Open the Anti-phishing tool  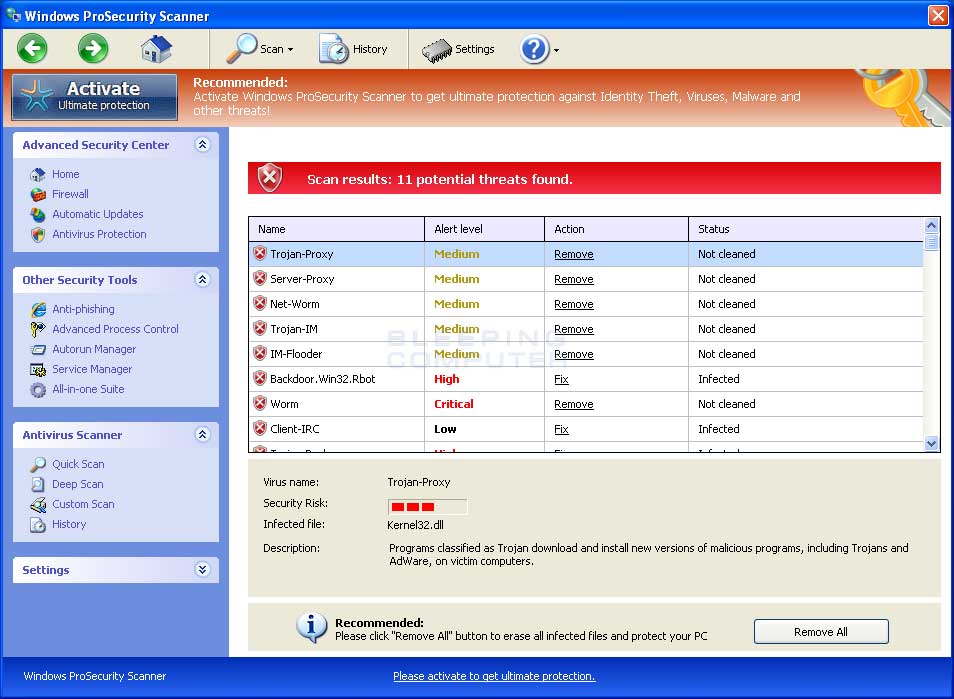click(83, 309)
